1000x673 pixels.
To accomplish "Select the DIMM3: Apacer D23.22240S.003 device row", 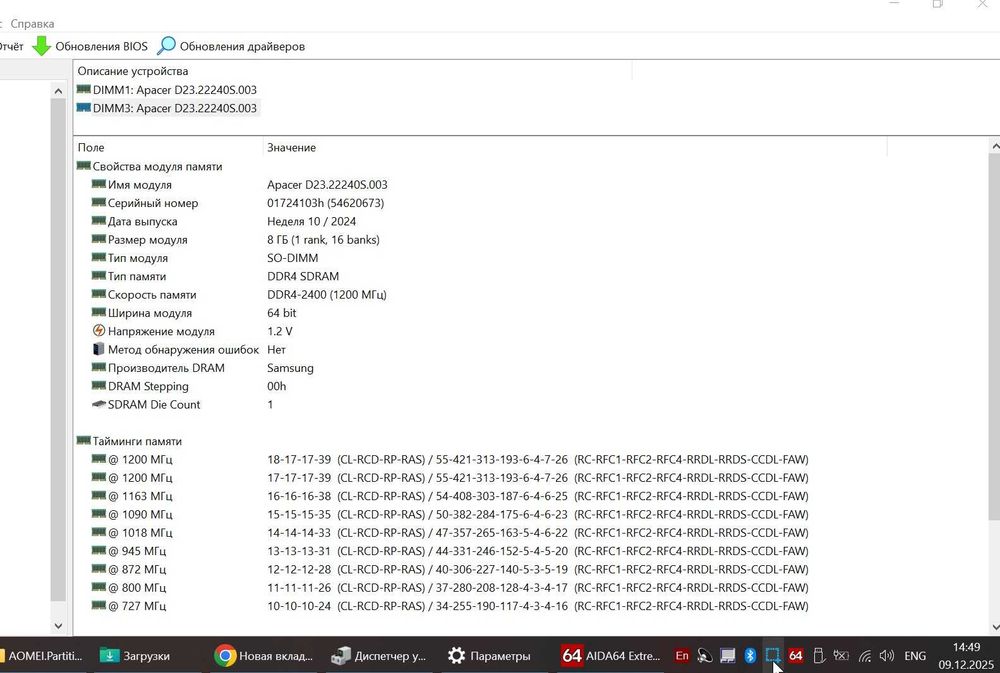I will [x=167, y=108].
